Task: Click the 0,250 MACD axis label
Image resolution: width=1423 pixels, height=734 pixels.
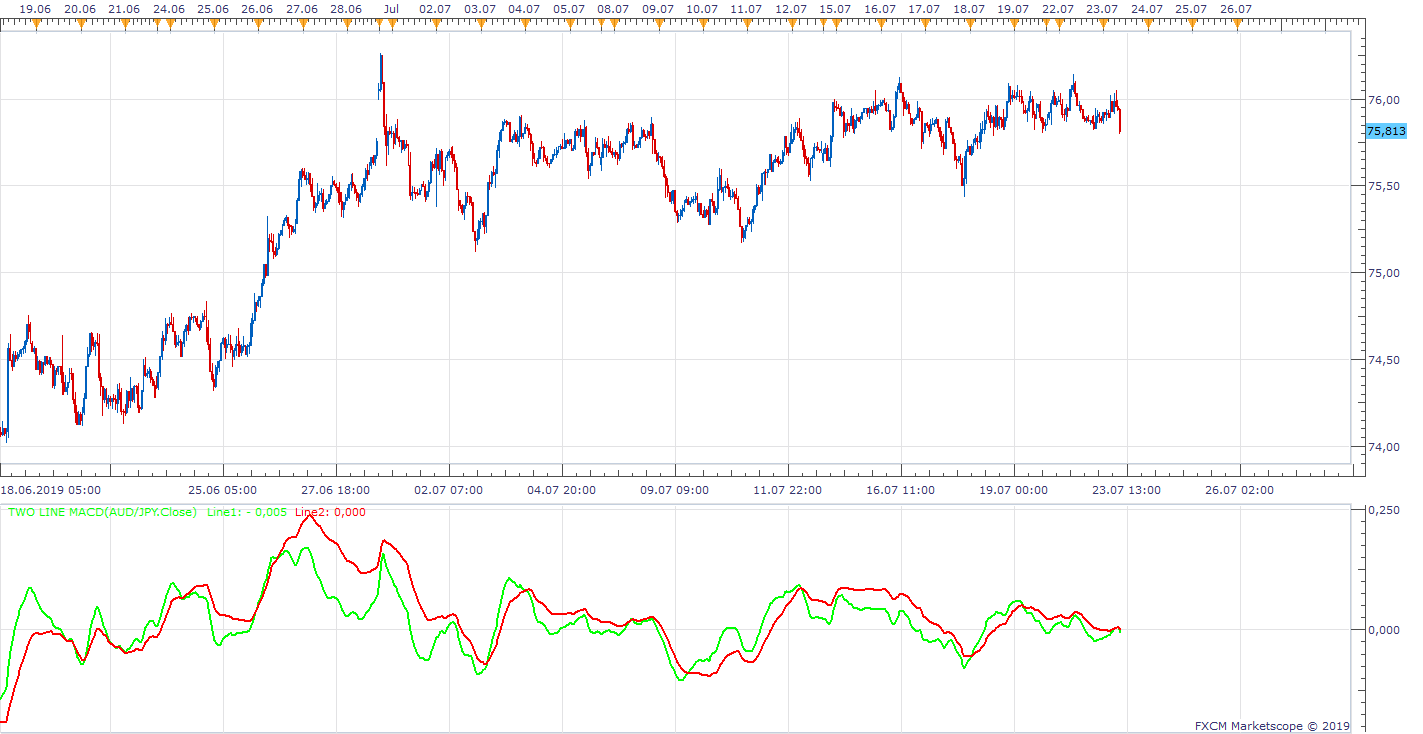Action: tap(1384, 510)
